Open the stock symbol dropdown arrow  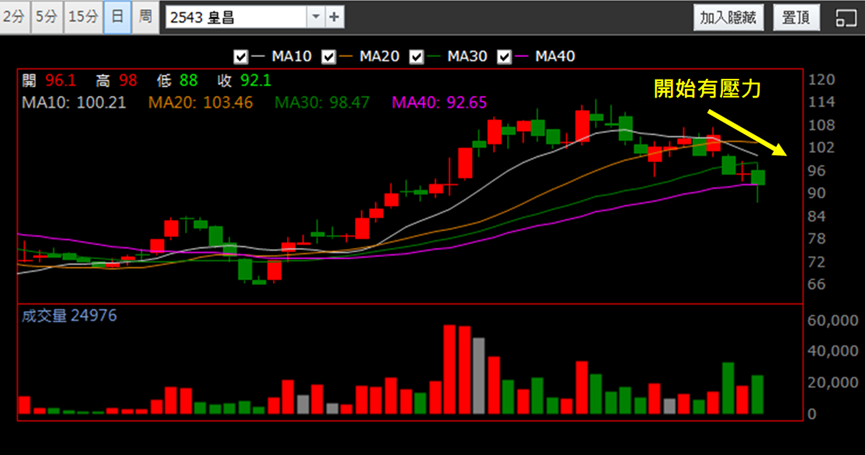pyautogui.click(x=316, y=17)
